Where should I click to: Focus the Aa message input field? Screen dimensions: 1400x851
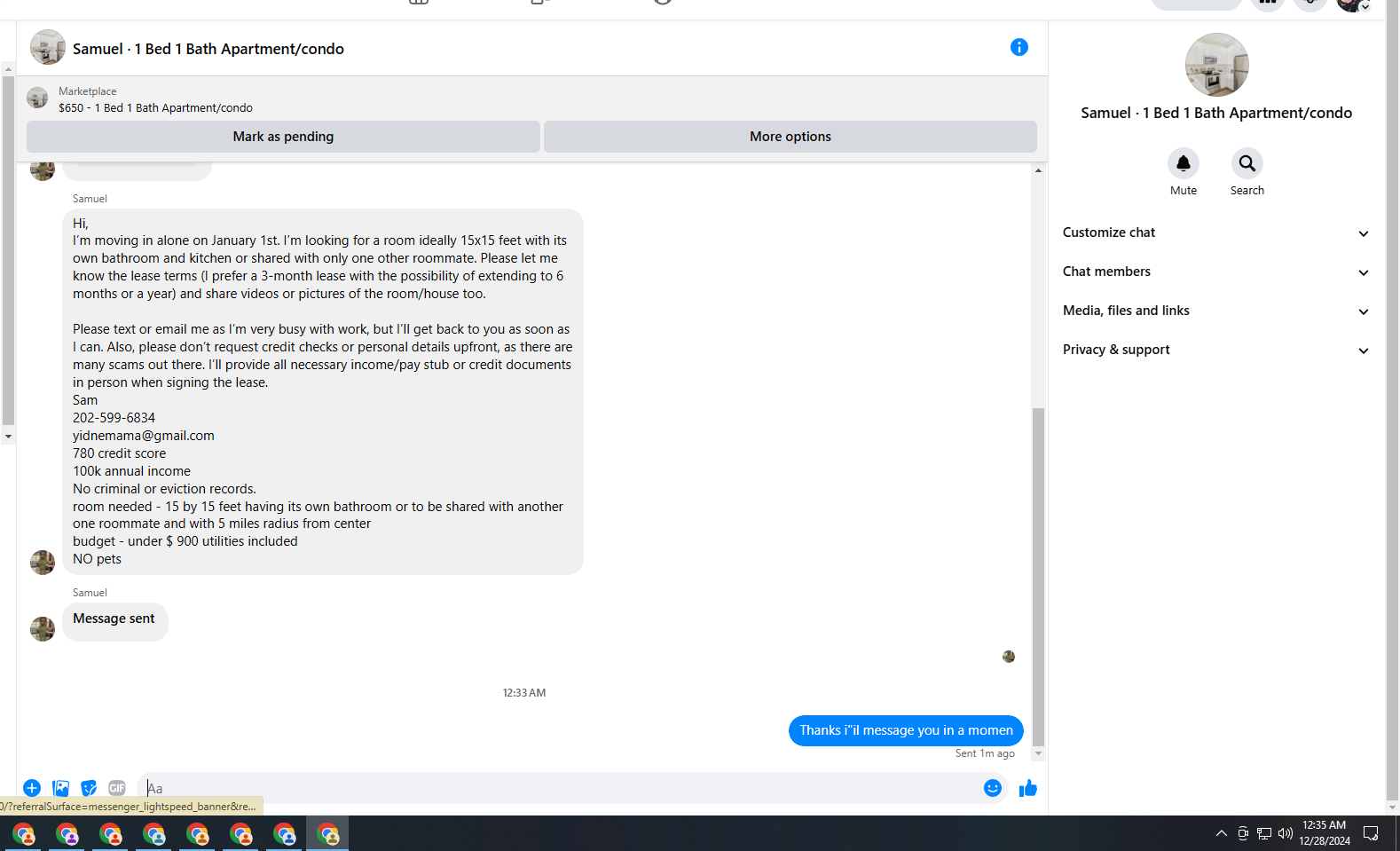[x=559, y=788]
